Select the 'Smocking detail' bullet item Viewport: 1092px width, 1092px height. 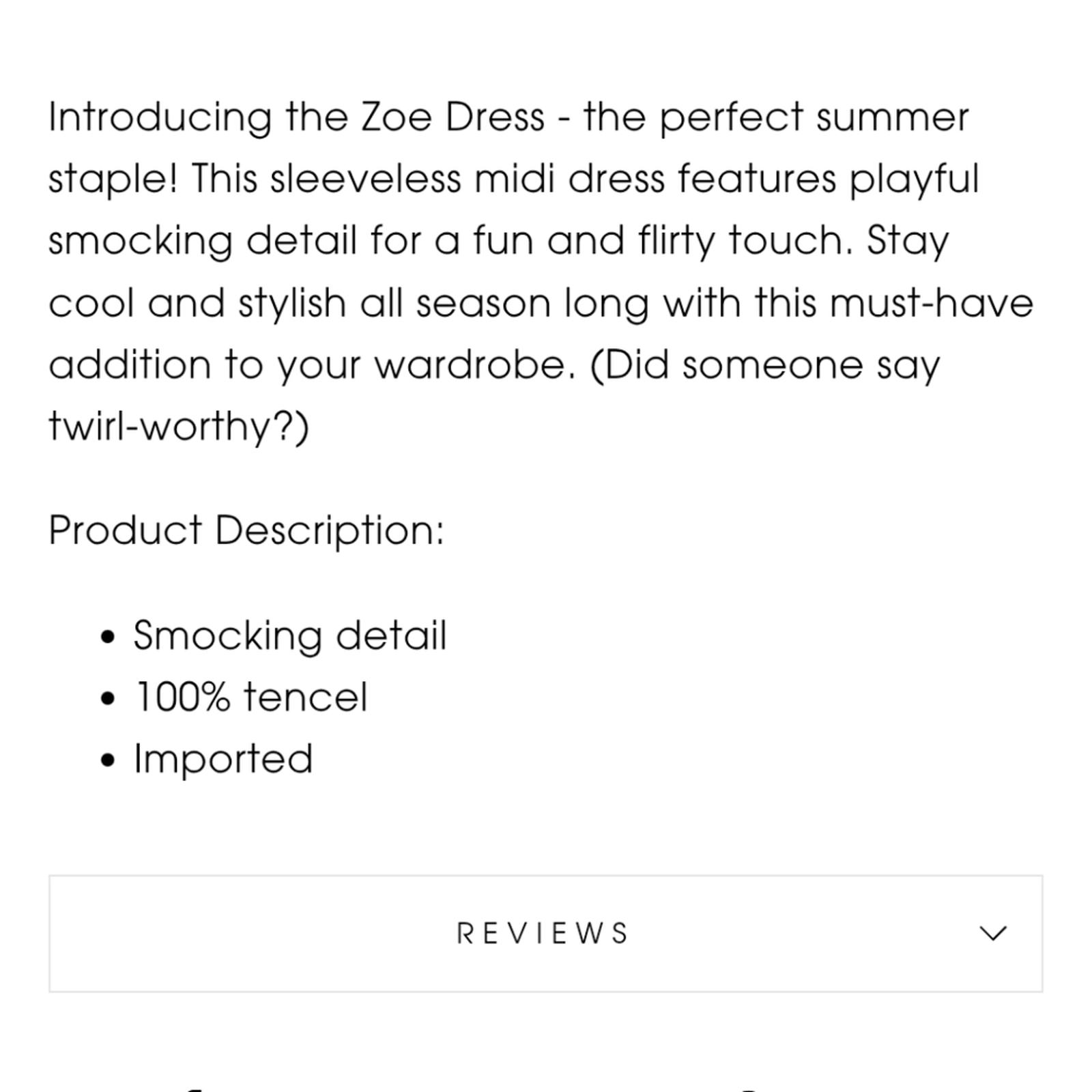(289, 636)
